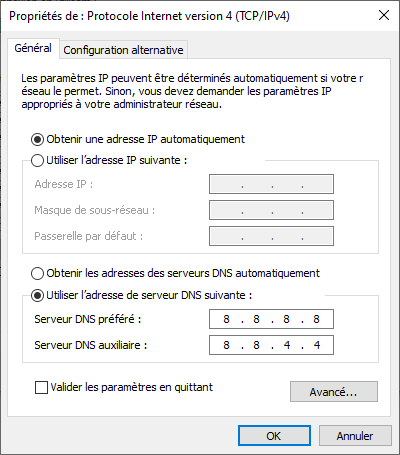Image resolution: width=400 pixels, height=455 pixels.
Task: Switch to Configuration alternative tab
Action: pos(123,50)
